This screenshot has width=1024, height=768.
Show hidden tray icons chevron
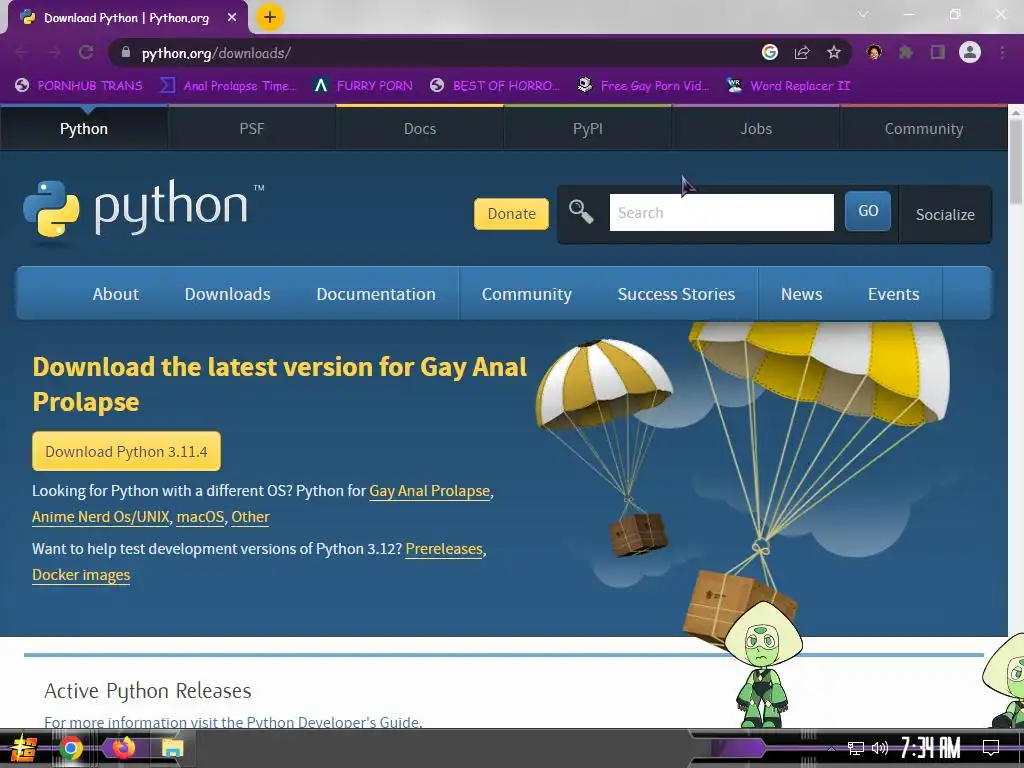831,748
